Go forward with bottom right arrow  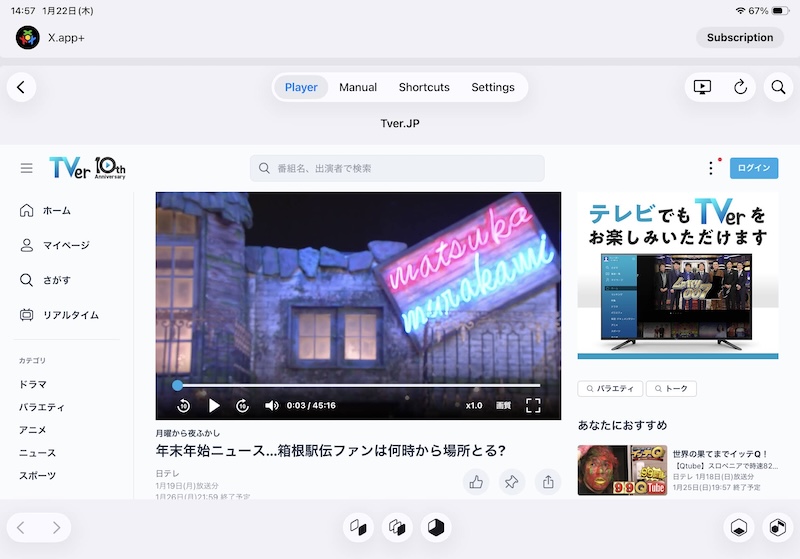click(x=56, y=527)
